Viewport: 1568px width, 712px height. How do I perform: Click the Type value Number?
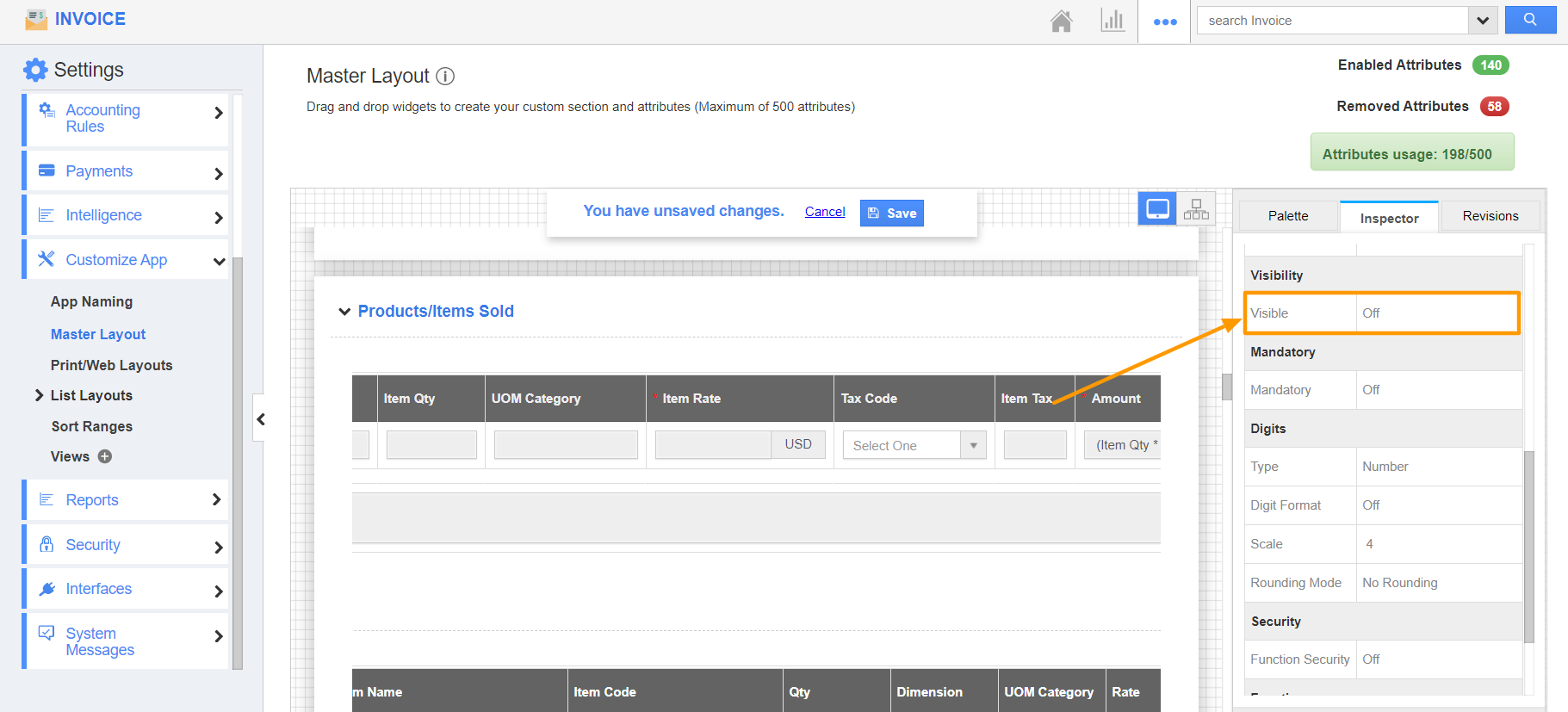(x=1438, y=467)
